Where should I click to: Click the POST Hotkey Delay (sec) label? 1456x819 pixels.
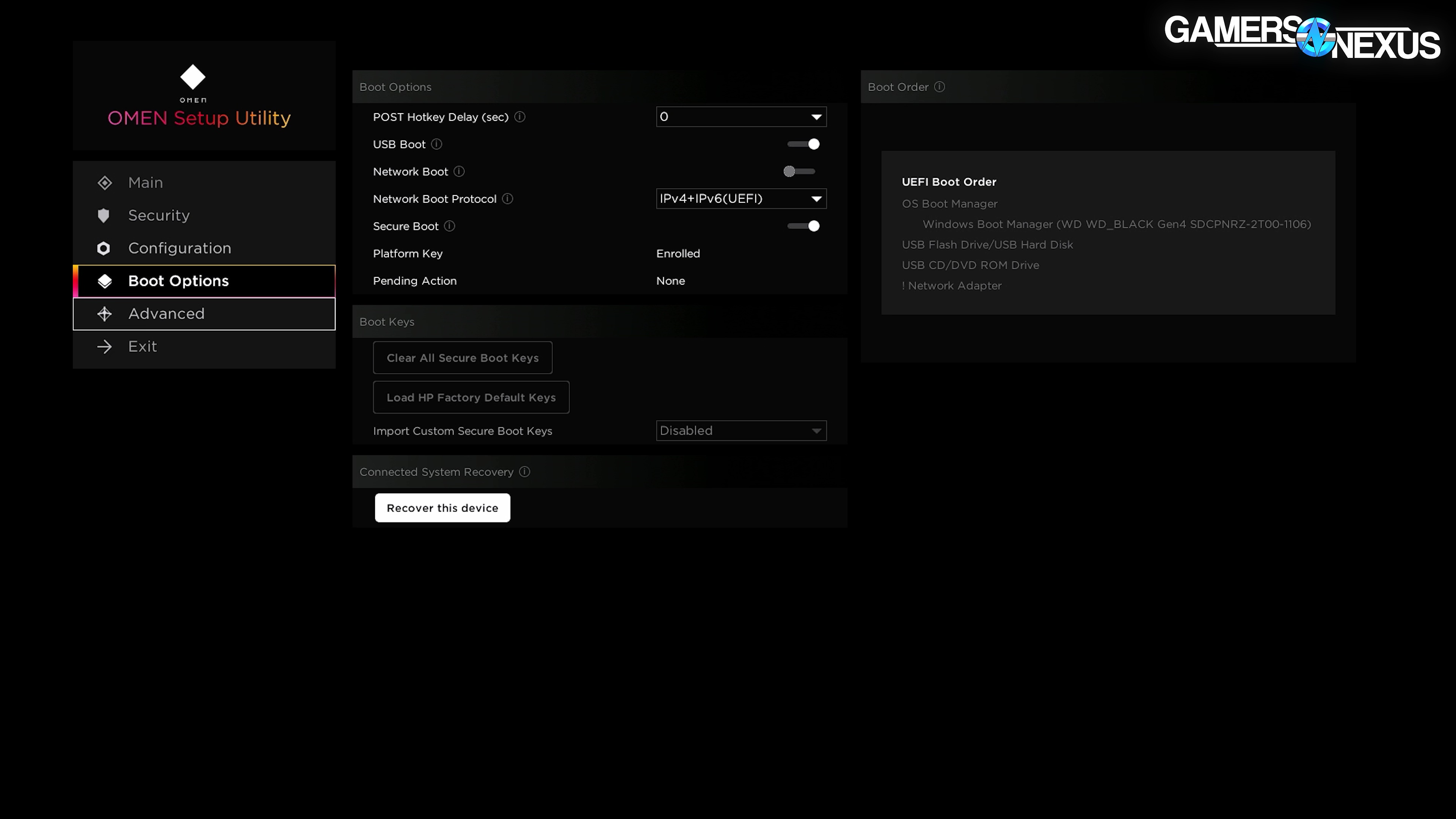coord(441,117)
